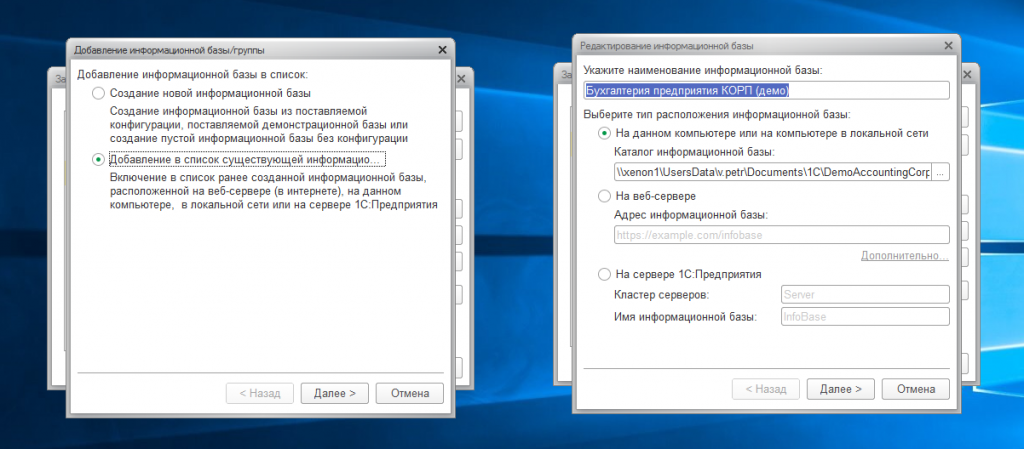This screenshot has width=1024, height=449.
Task: Click Далее in the Редактирование dialog
Action: [840, 389]
